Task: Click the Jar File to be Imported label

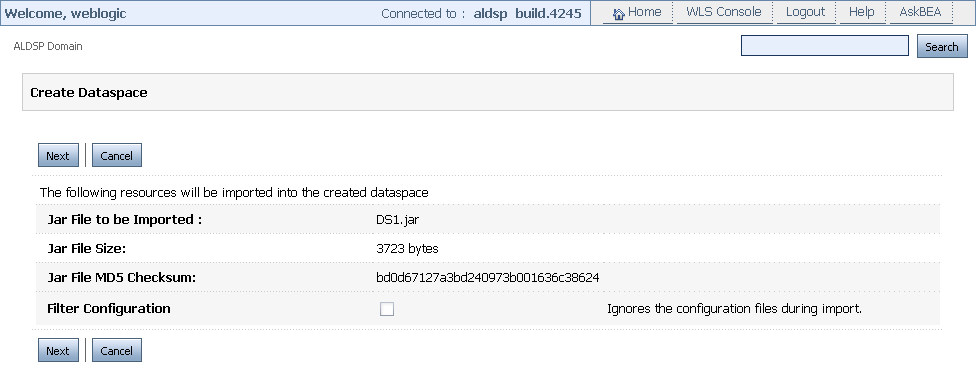Action: click(x=125, y=220)
